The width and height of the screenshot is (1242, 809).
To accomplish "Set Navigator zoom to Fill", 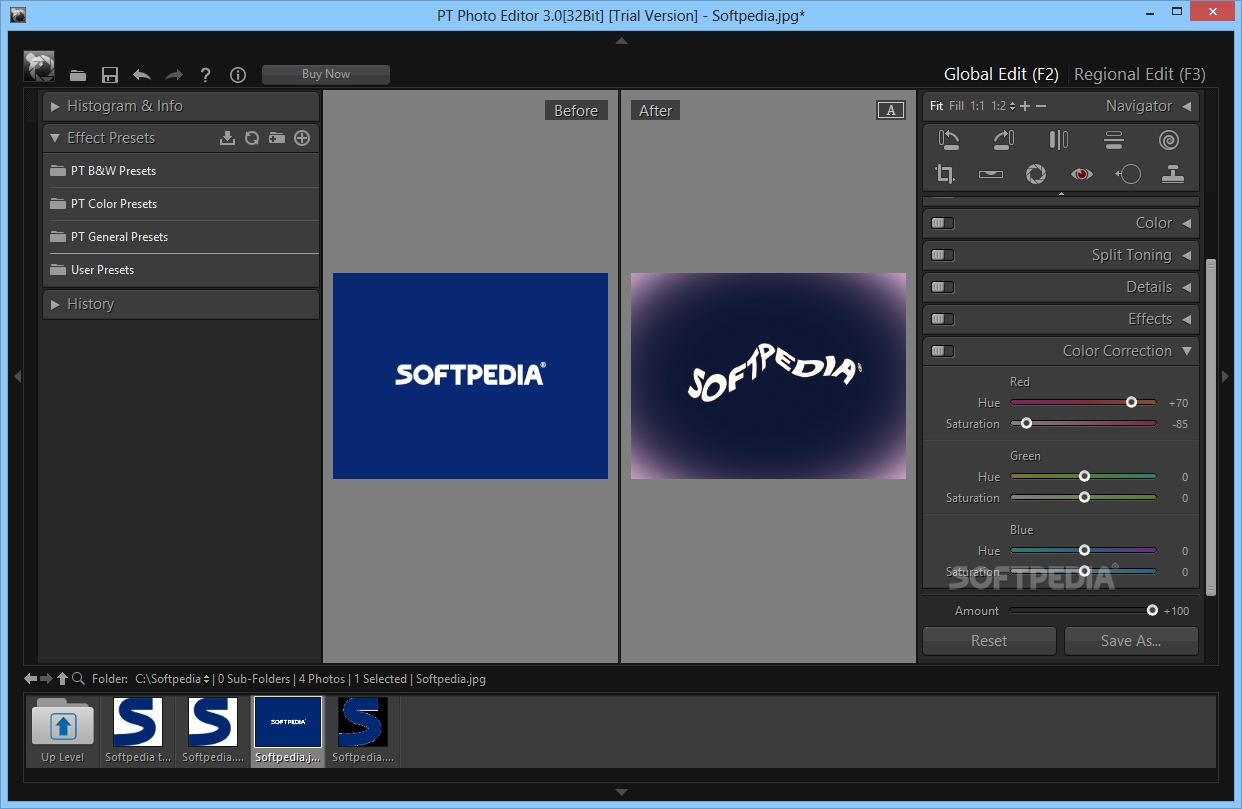I will pos(957,106).
